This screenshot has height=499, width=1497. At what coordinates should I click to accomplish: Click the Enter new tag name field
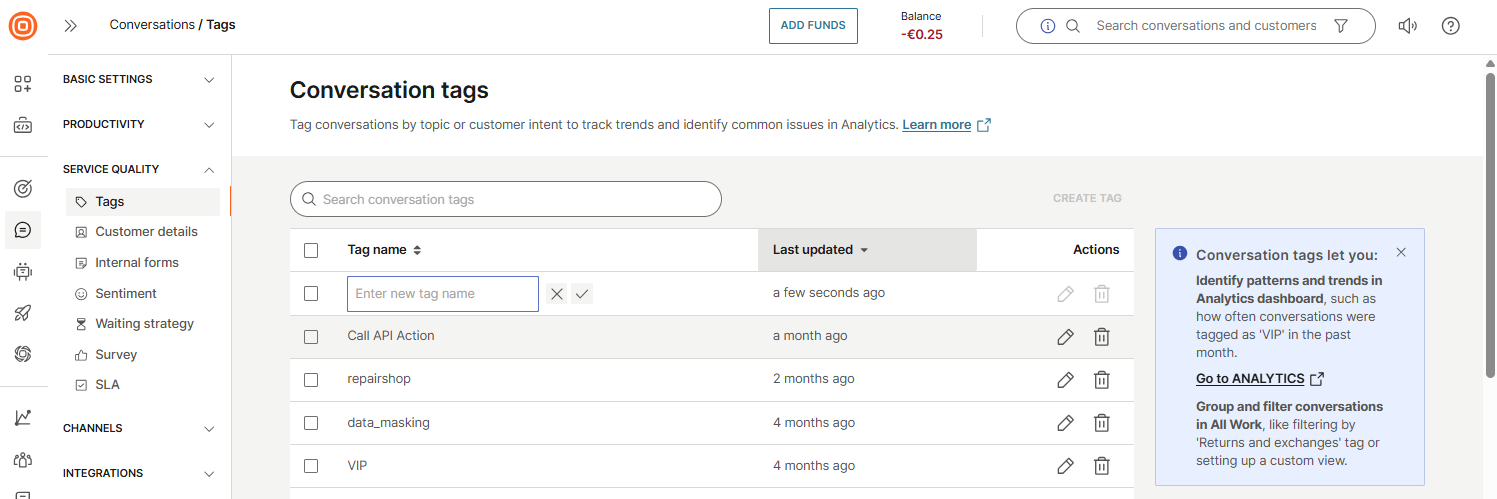coord(442,294)
